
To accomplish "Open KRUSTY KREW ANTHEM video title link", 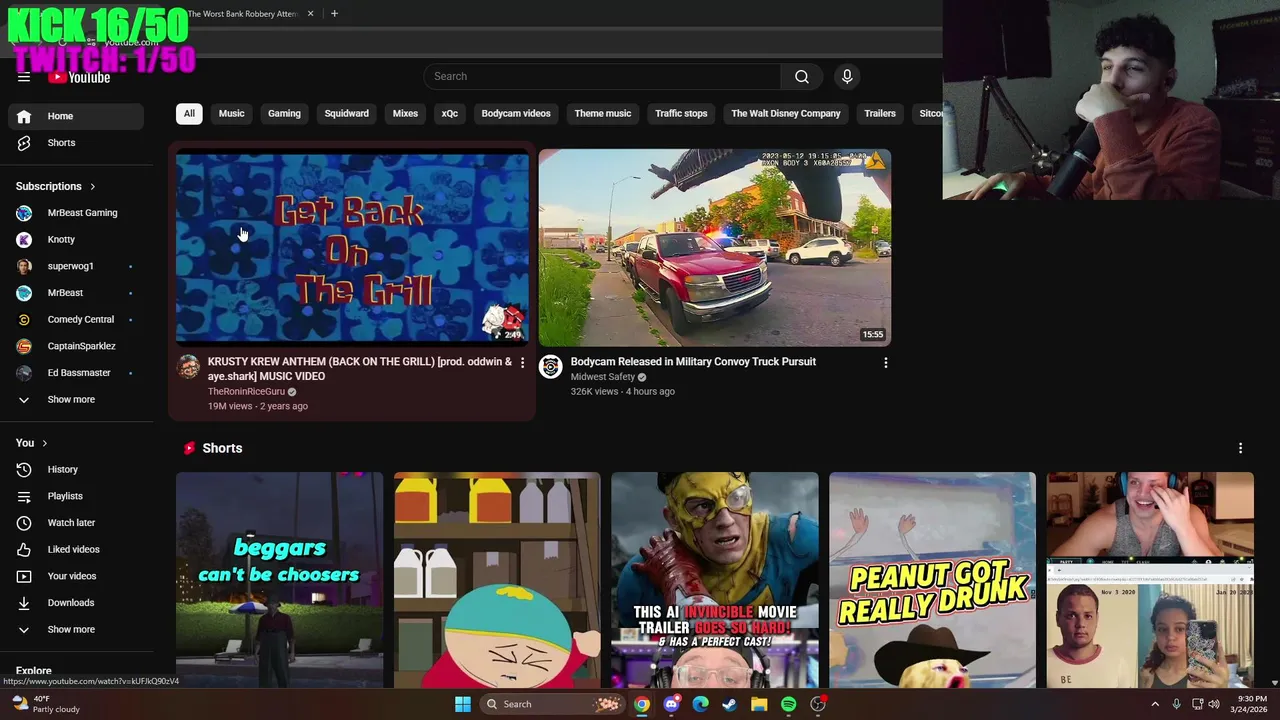I will (360, 369).
